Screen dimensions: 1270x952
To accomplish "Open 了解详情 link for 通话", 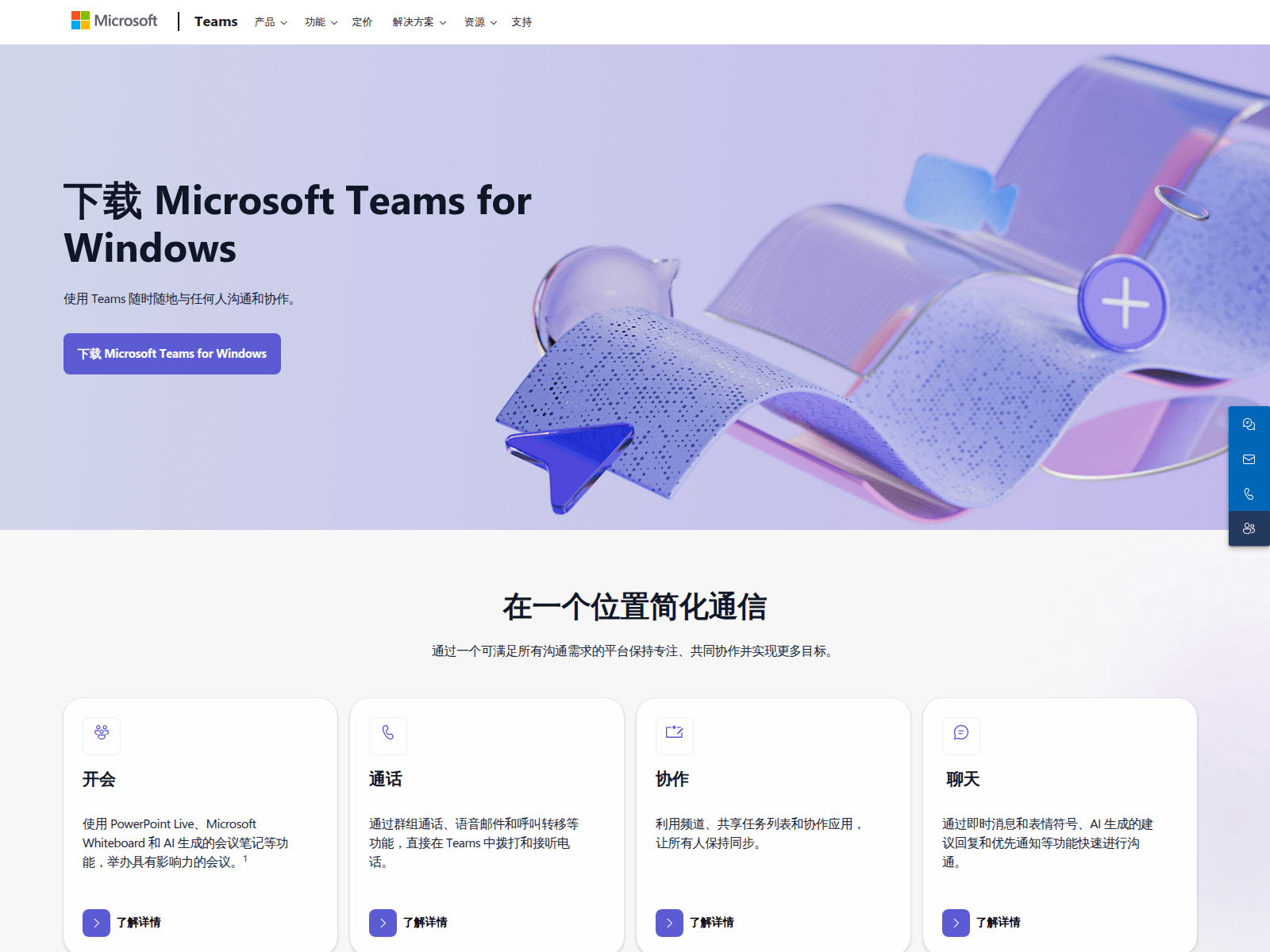I will click(425, 923).
